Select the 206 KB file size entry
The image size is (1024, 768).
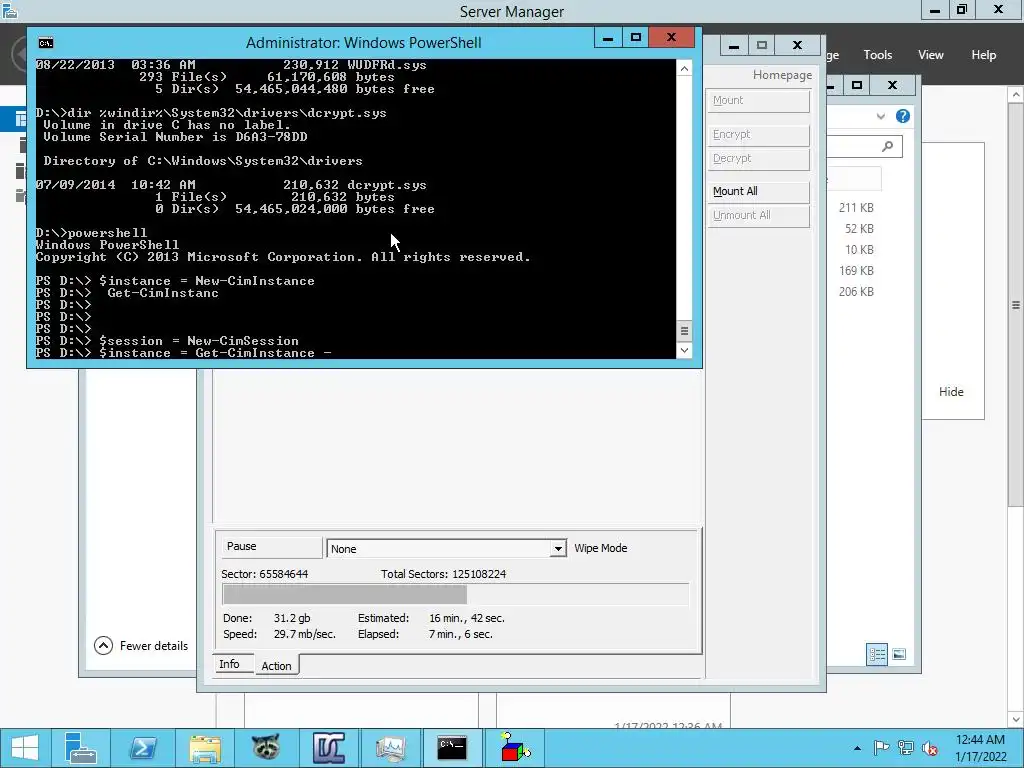[x=856, y=291]
